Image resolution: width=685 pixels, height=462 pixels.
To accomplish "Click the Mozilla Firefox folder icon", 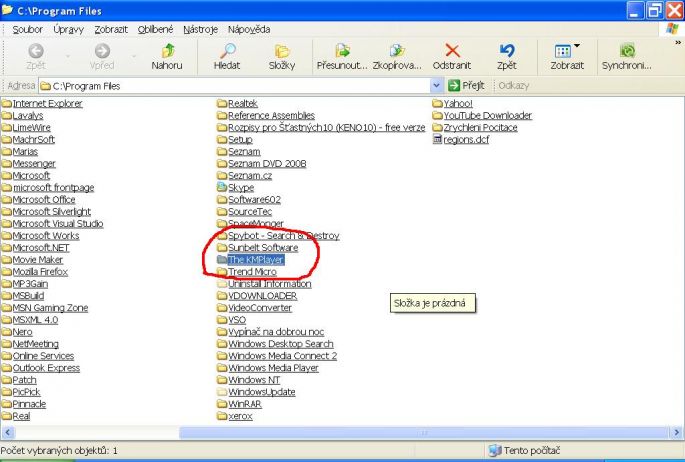I will click(7, 272).
